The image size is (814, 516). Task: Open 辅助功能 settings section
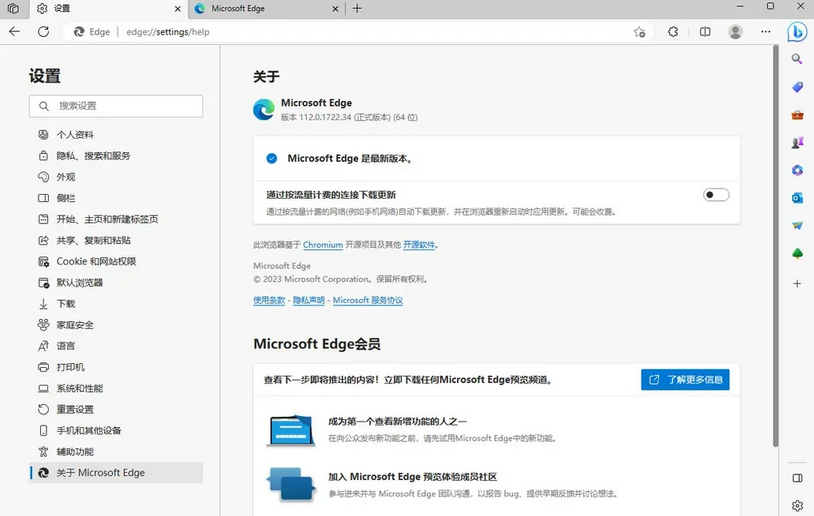point(116,452)
